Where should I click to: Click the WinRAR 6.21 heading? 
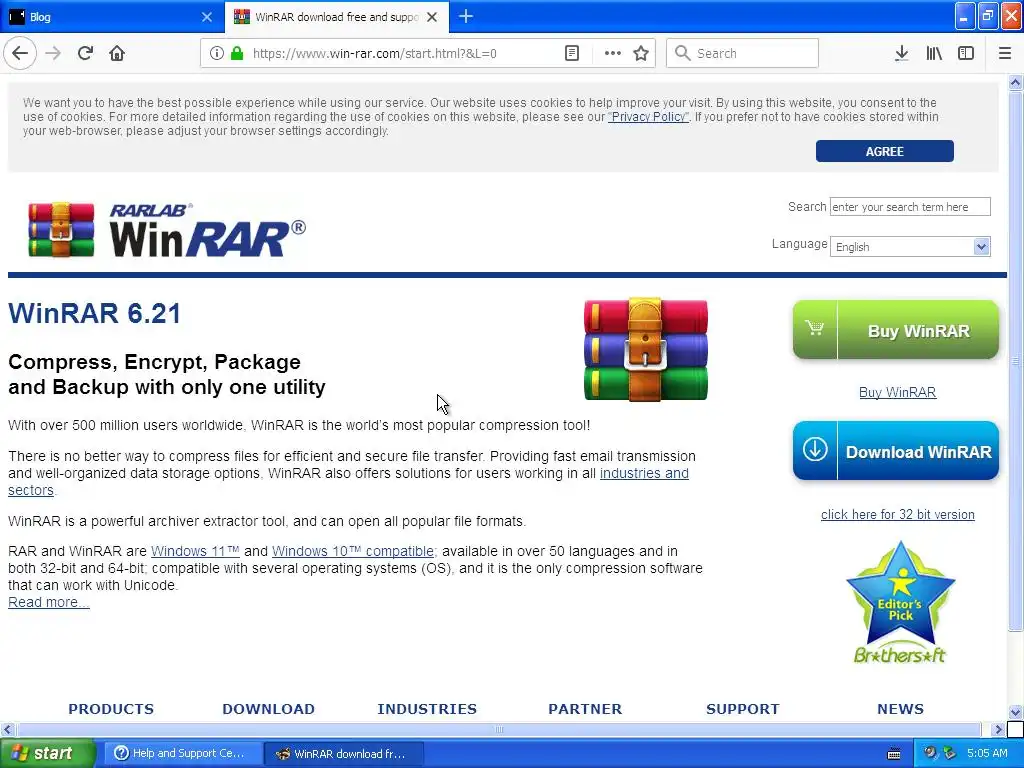tap(94, 313)
